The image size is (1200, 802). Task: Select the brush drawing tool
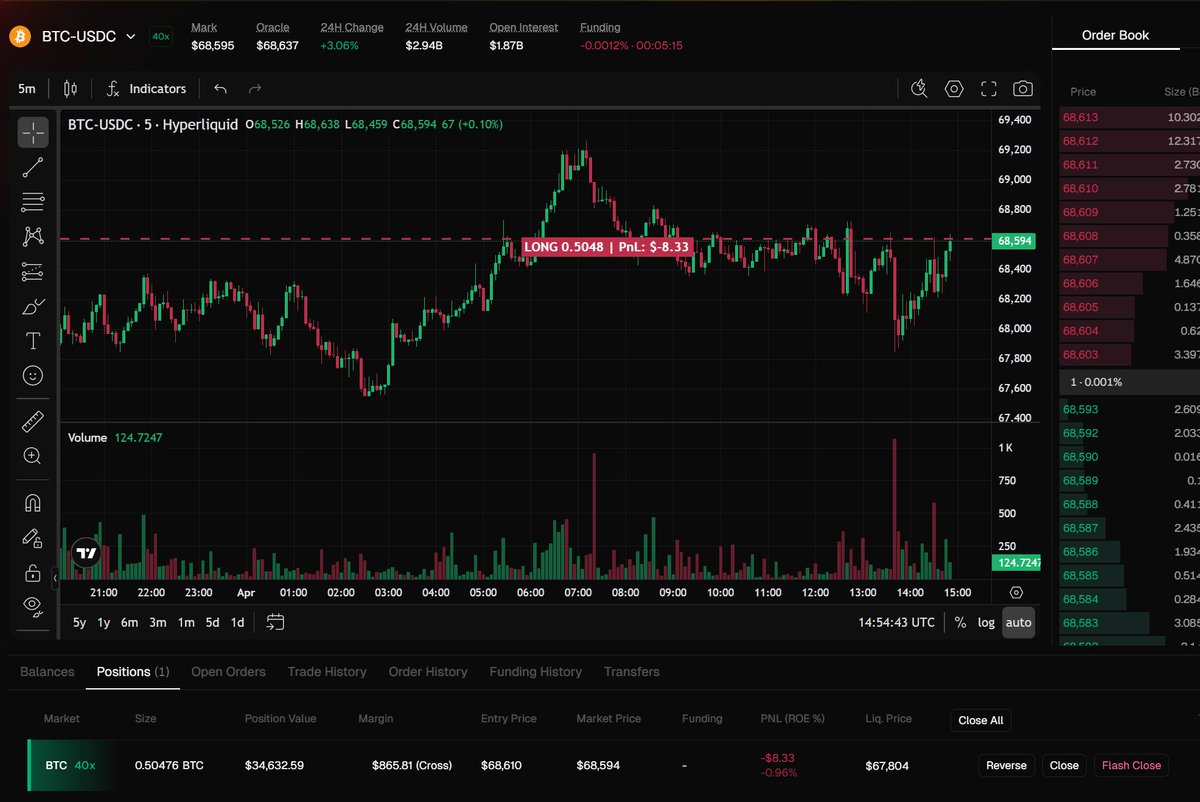point(33,306)
